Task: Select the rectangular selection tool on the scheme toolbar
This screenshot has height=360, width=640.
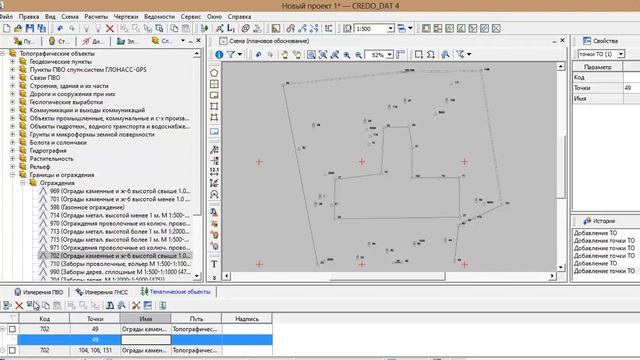Action: (418, 54)
